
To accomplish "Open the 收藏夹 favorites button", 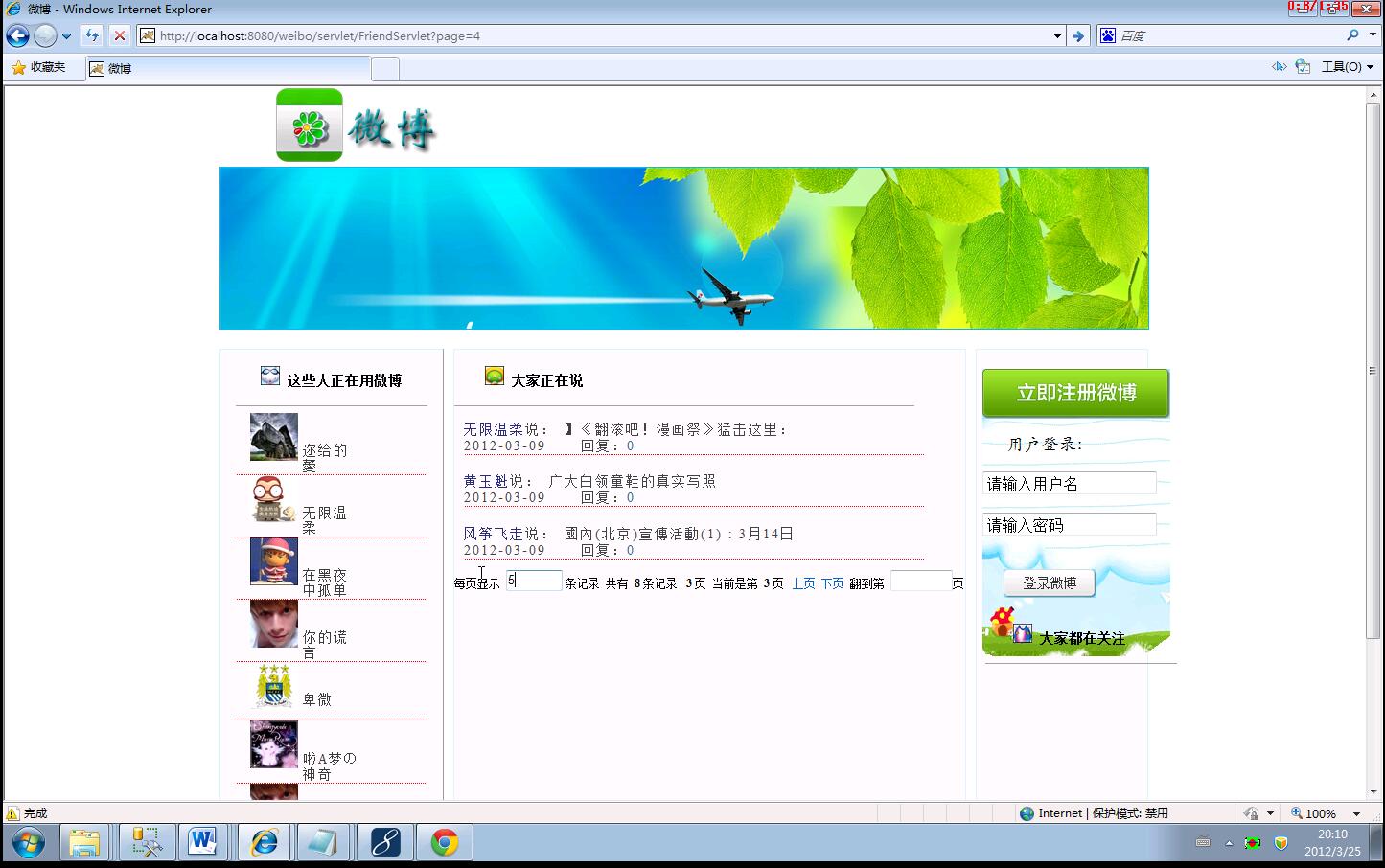I will click(38, 67).
